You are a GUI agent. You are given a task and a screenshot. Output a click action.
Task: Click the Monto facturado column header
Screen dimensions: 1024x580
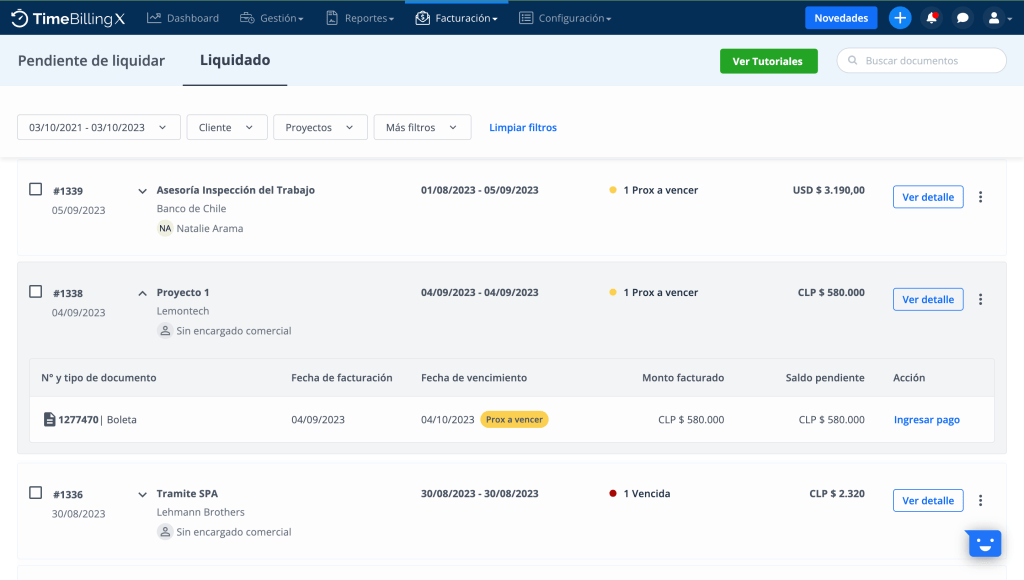click(x=683, y=378)
